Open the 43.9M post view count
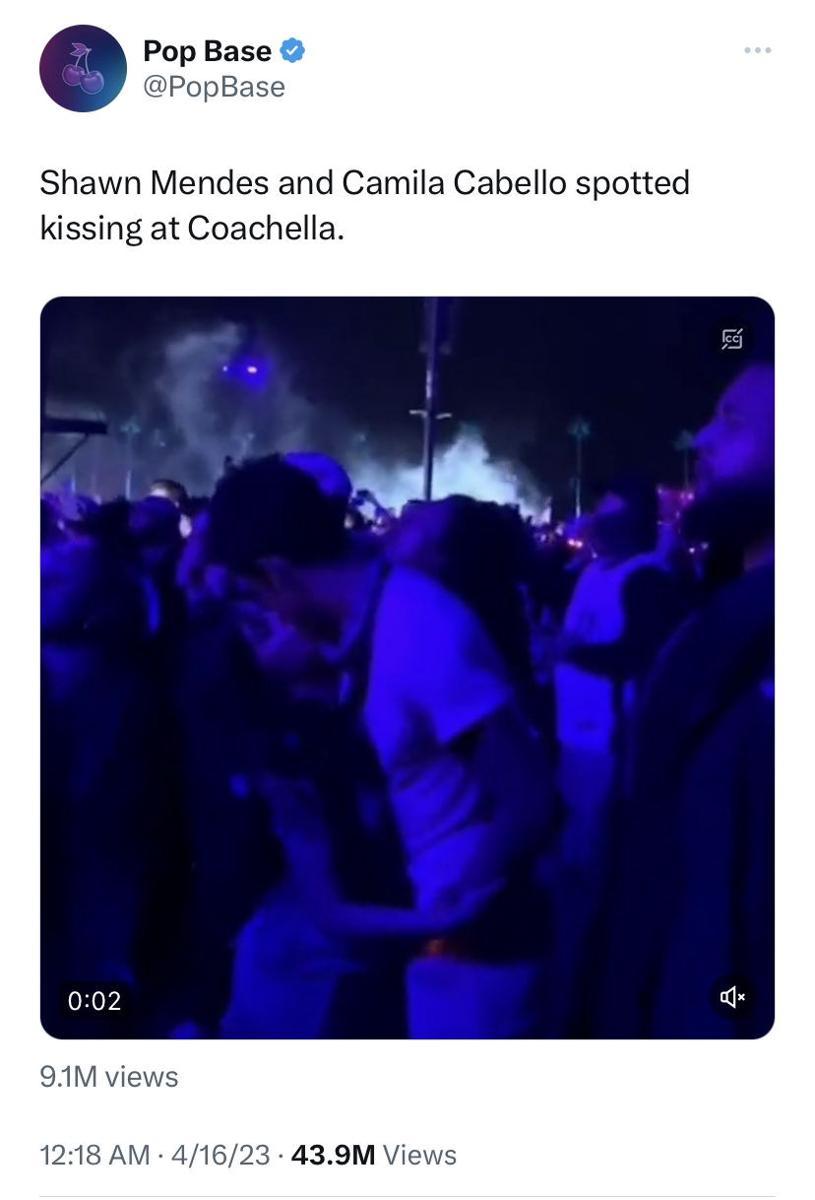The image size is (815, 1200). [333, 1155]
